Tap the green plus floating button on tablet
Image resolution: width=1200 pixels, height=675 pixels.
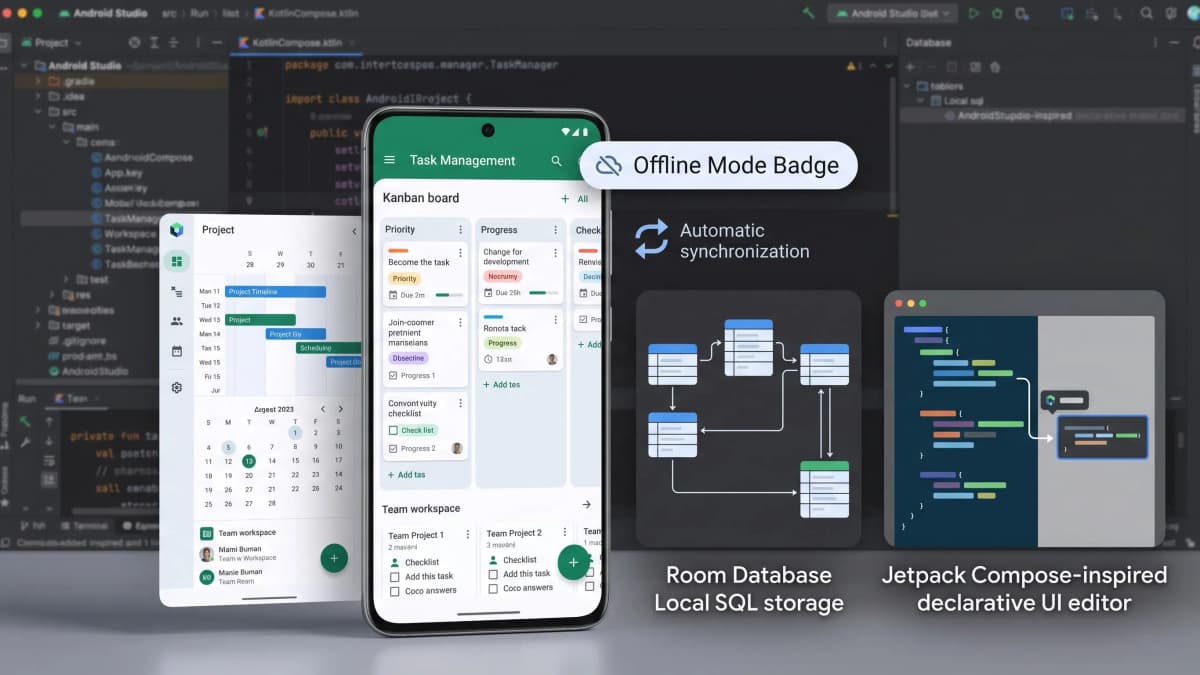334,558
